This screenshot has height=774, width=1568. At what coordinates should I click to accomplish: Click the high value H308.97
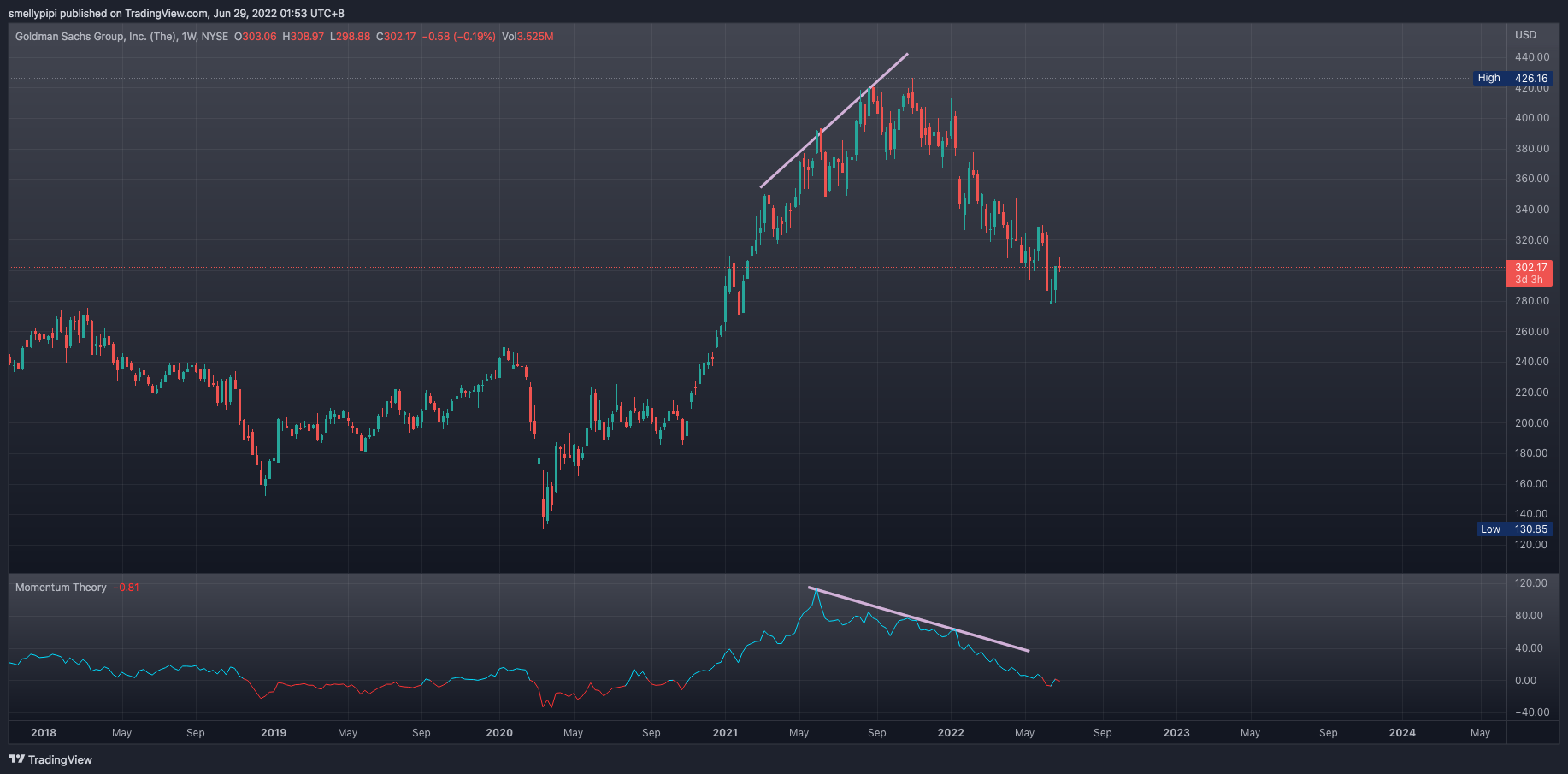304,37
